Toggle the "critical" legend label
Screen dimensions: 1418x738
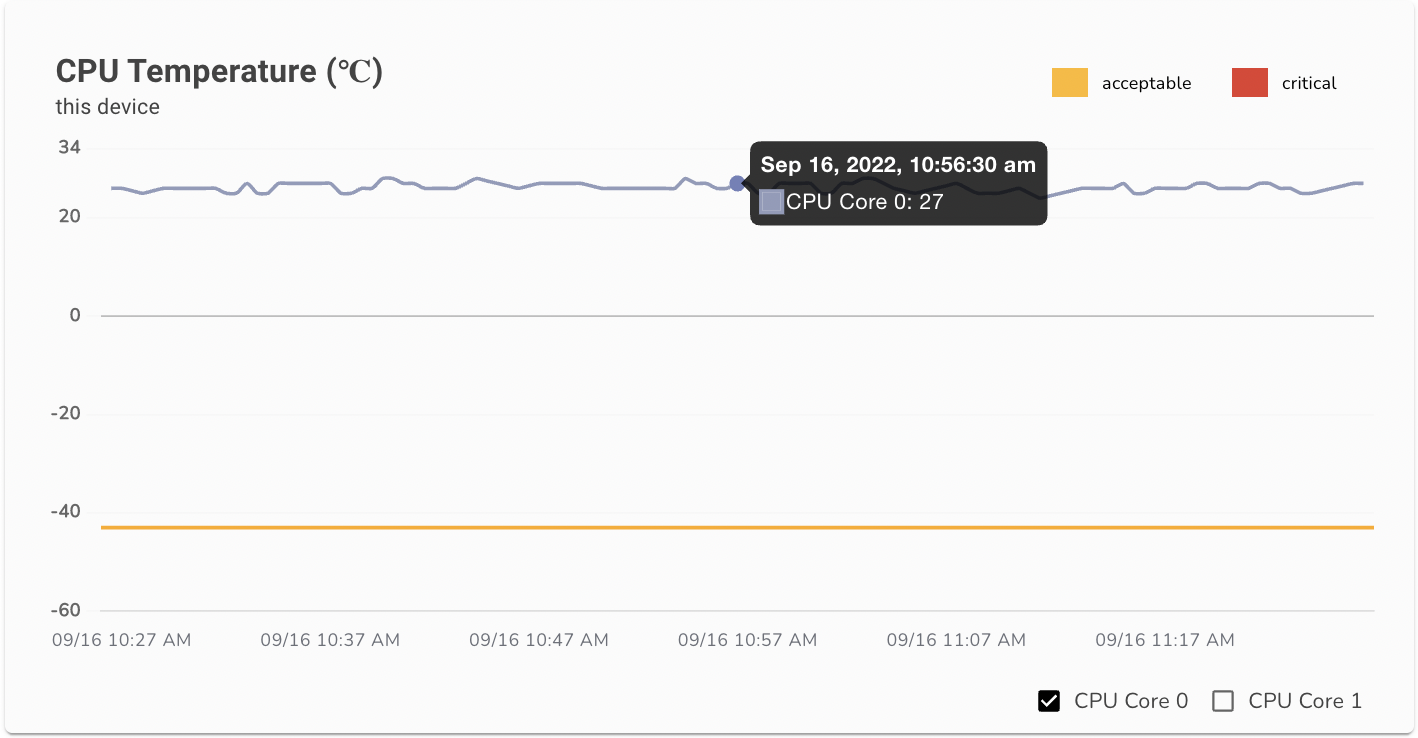(1309, 84)
